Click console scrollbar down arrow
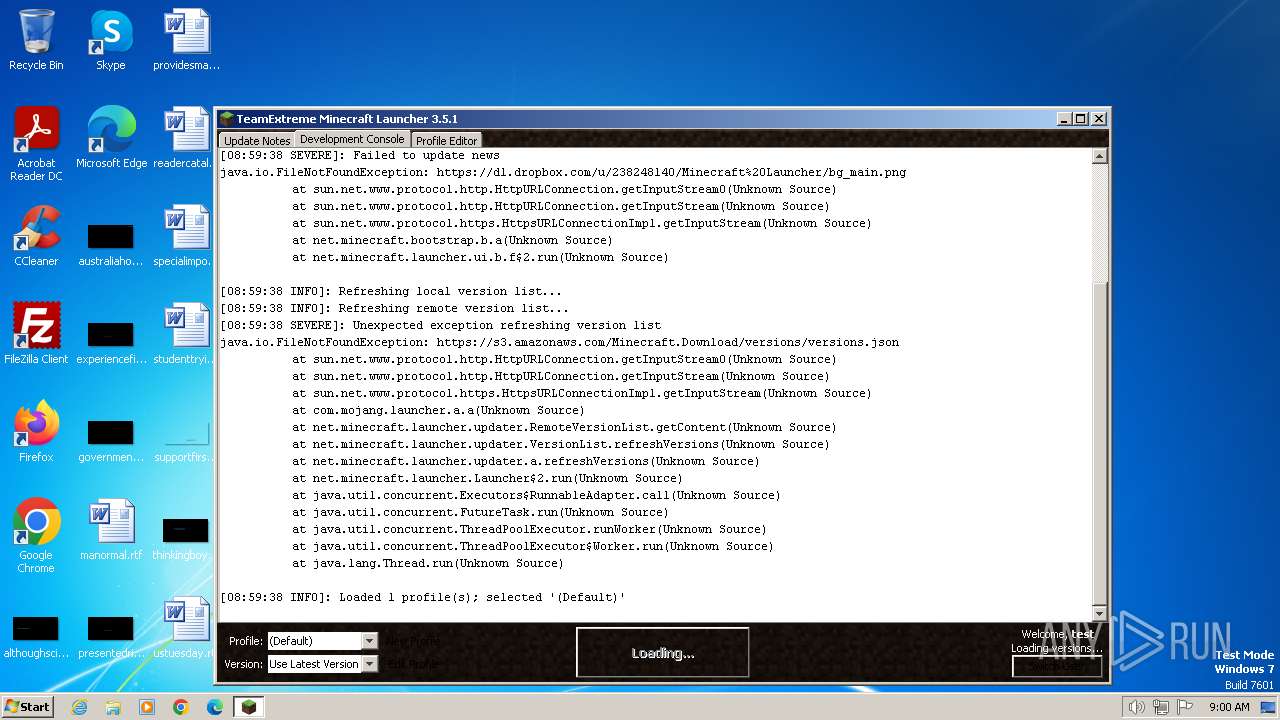This screenshot has width=1280, height=720. pos(1100,613)
